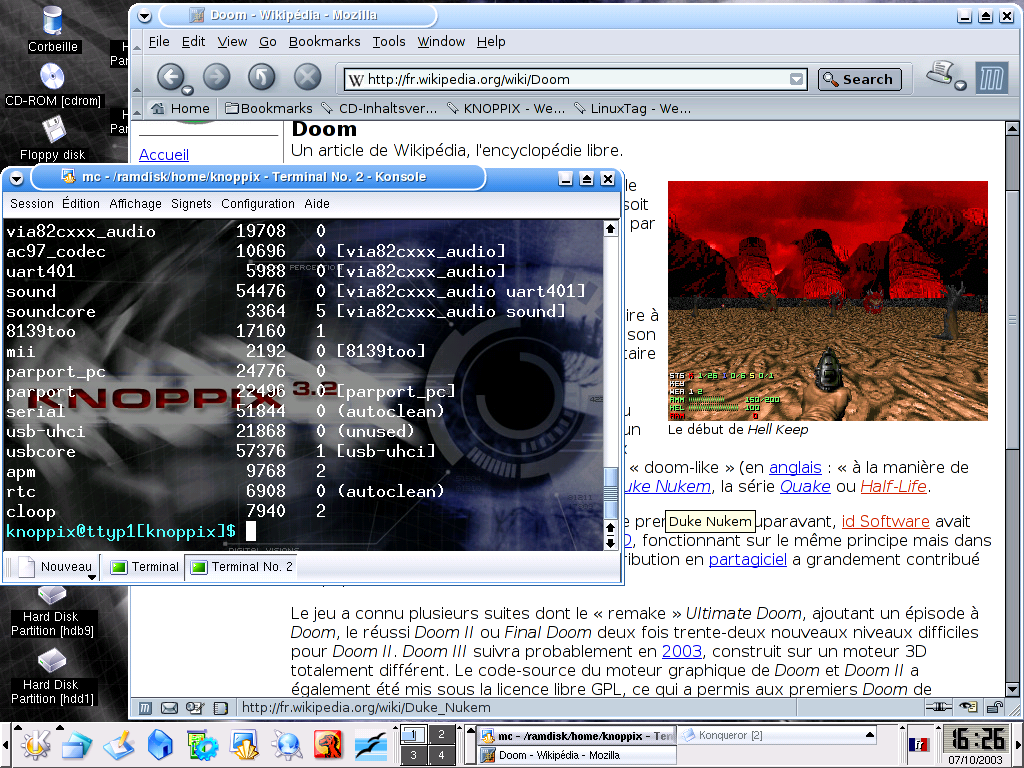
Task: Click the Search button next to URL bar
Action: [x=859, y=80]
